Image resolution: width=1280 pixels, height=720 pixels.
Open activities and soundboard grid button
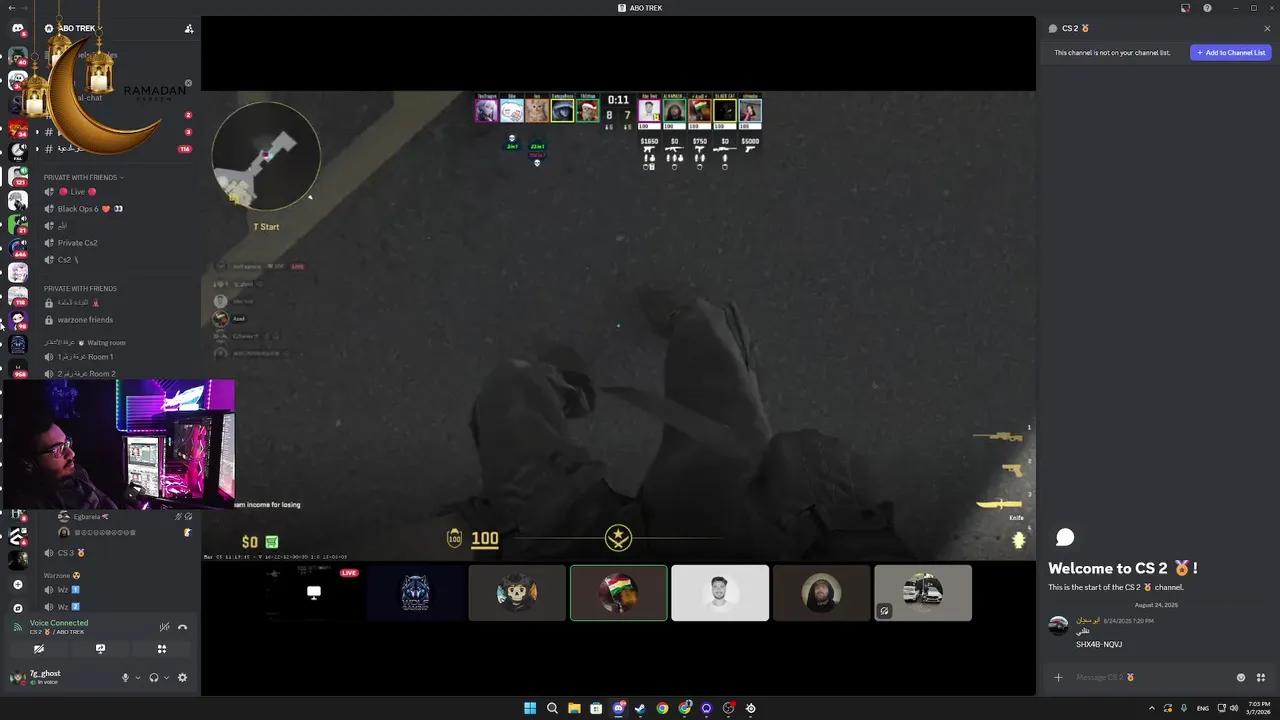click(161, 649)
